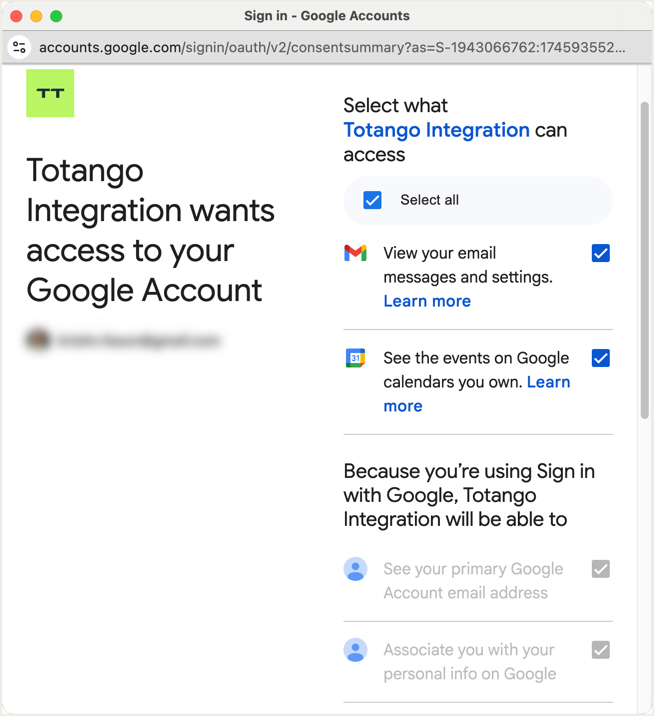Viewport: 654px width, 716px height.
Task: Click the Google Calendar icon
Action: pos(355,358)
